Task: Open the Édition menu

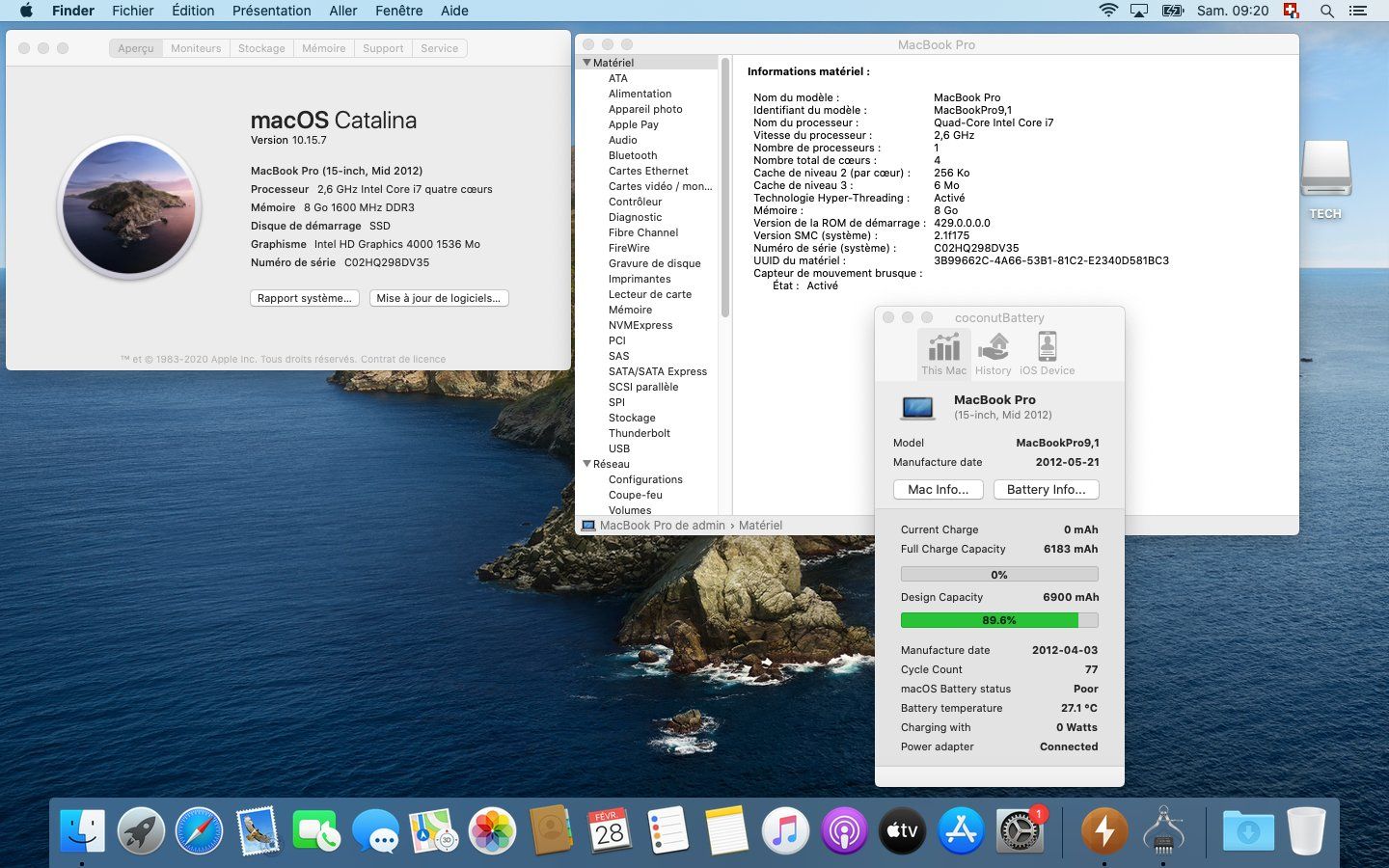Action: pos(193,11)
